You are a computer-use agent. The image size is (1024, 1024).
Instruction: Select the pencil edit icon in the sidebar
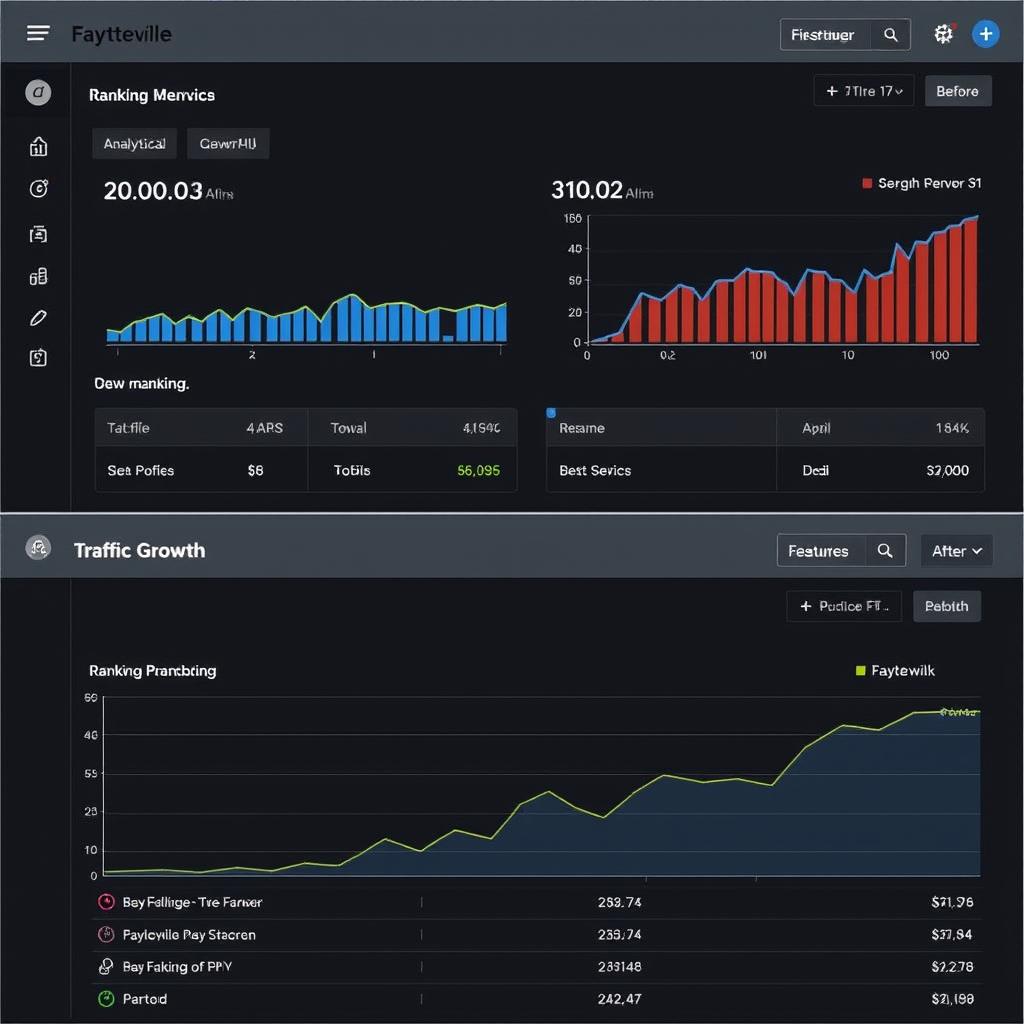pos(38,317)
